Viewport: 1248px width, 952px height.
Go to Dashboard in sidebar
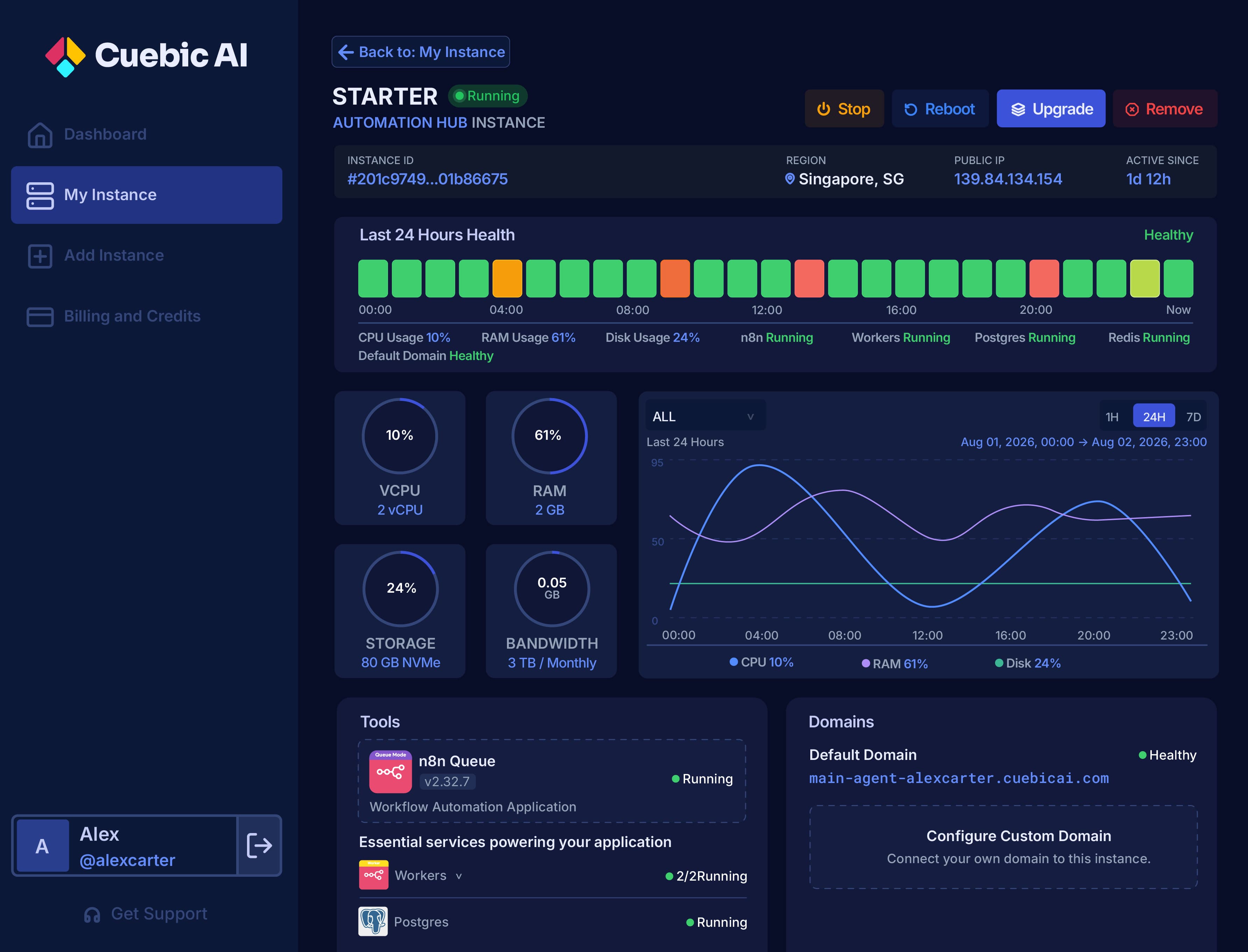(x=147, y=134)
